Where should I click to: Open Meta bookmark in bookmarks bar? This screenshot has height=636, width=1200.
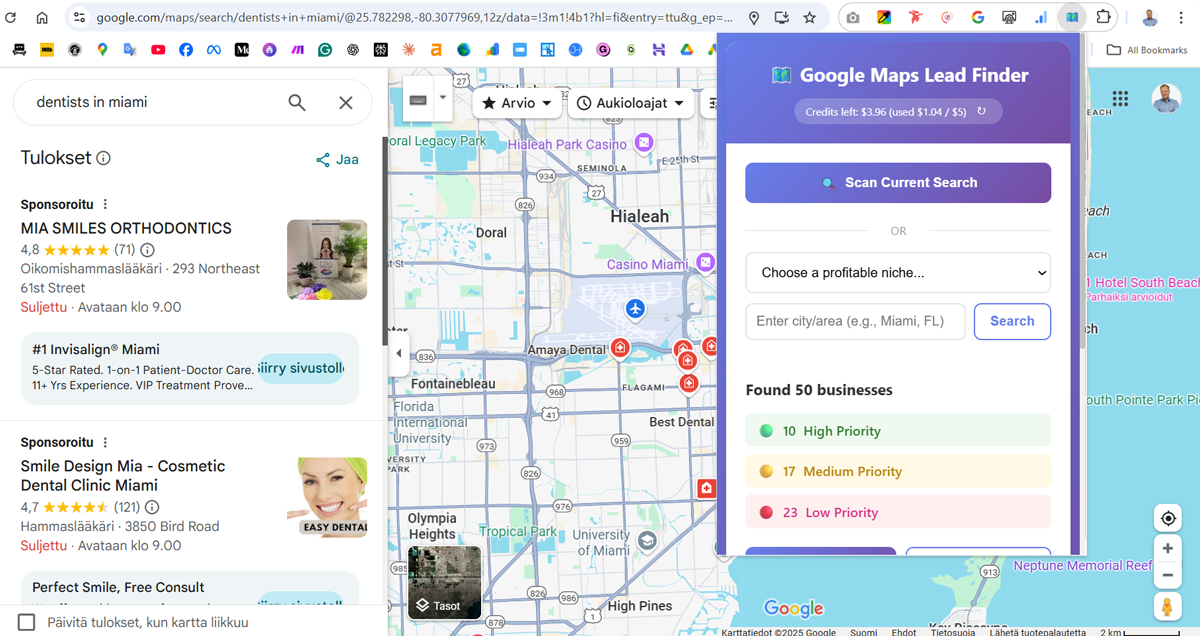(213, 49)
